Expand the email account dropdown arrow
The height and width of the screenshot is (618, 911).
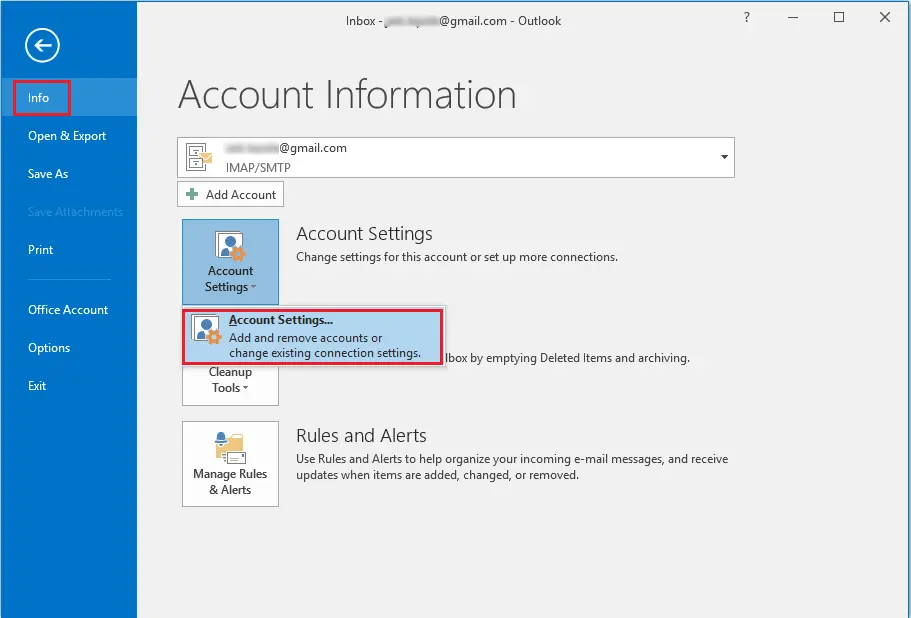pyautogui.click(x=724, y=157)
